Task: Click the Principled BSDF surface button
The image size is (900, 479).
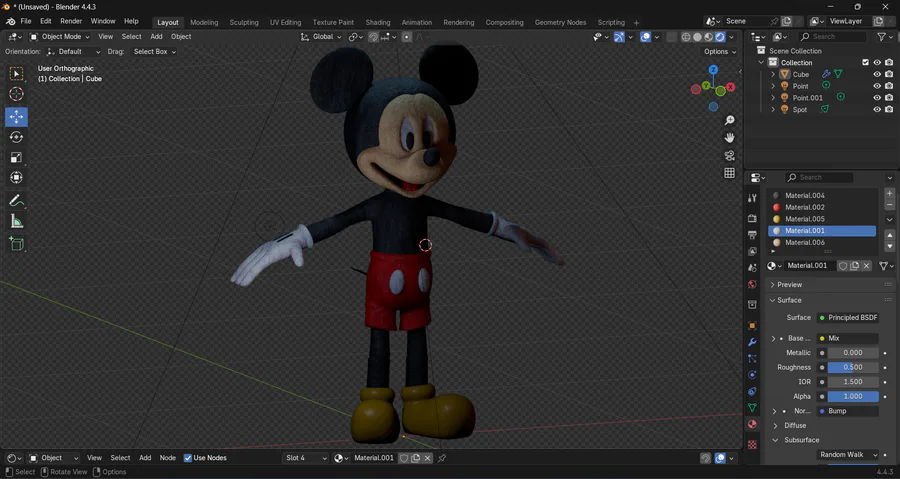Action: (848, 317)
